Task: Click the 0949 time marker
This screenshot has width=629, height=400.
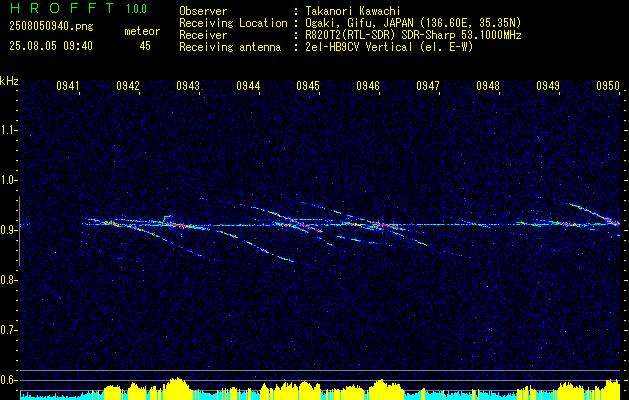Action: coord(548,85)
